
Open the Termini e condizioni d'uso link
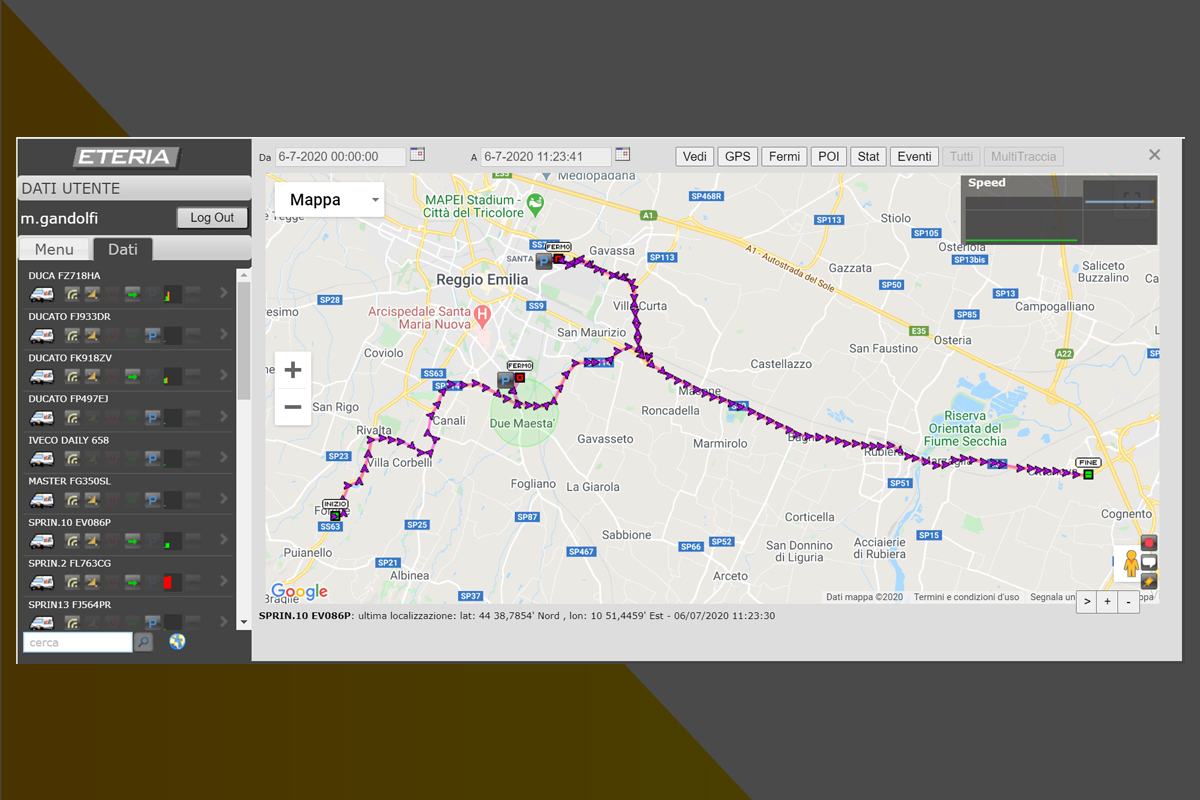(966, 597)
